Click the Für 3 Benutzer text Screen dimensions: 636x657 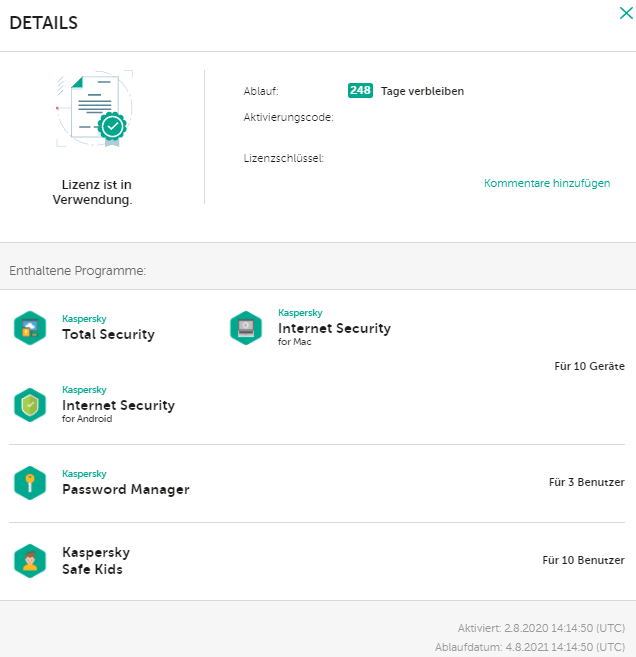pos(586,483)
